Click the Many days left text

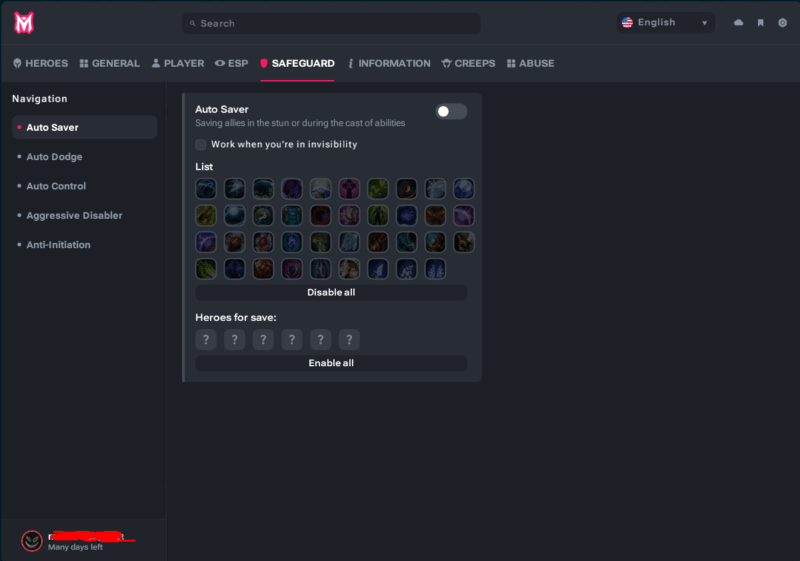coord(76,547)
